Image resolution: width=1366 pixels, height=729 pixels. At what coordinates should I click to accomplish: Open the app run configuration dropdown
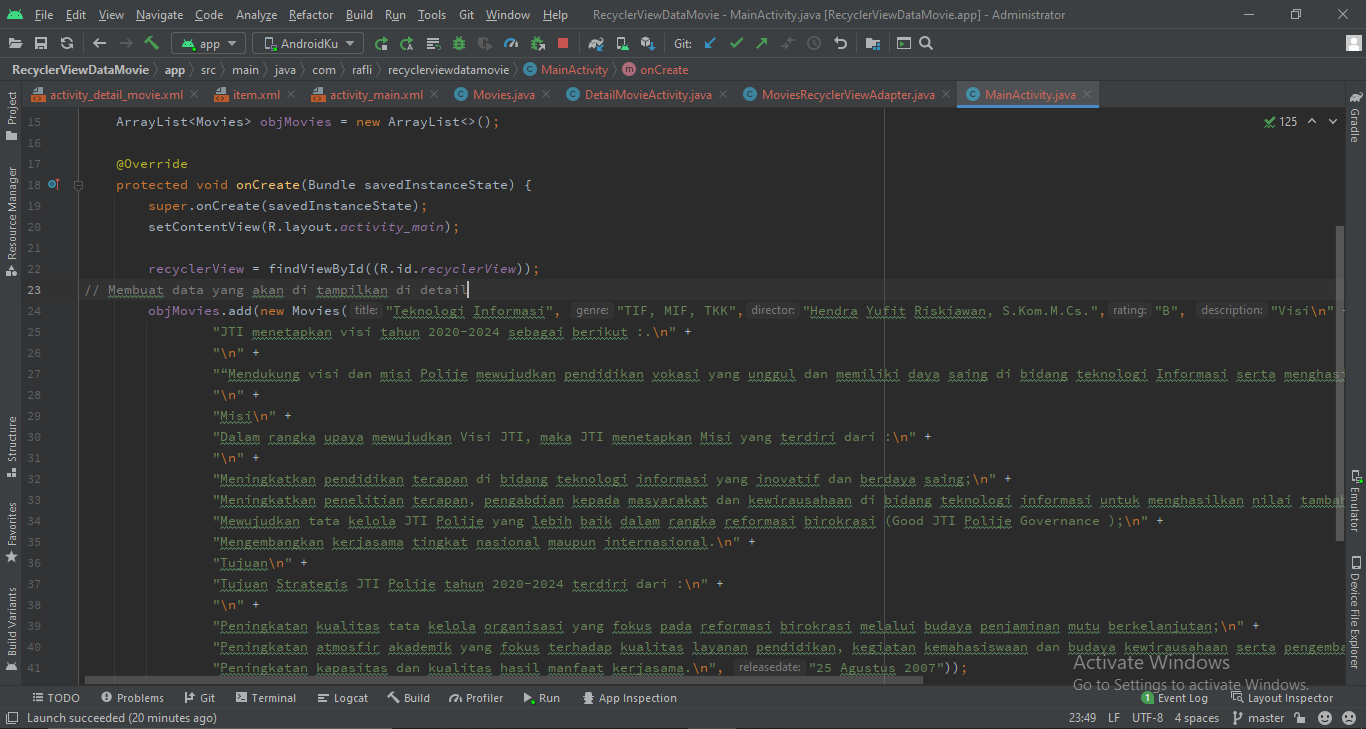pyautogui.click(x=208, y=43)
